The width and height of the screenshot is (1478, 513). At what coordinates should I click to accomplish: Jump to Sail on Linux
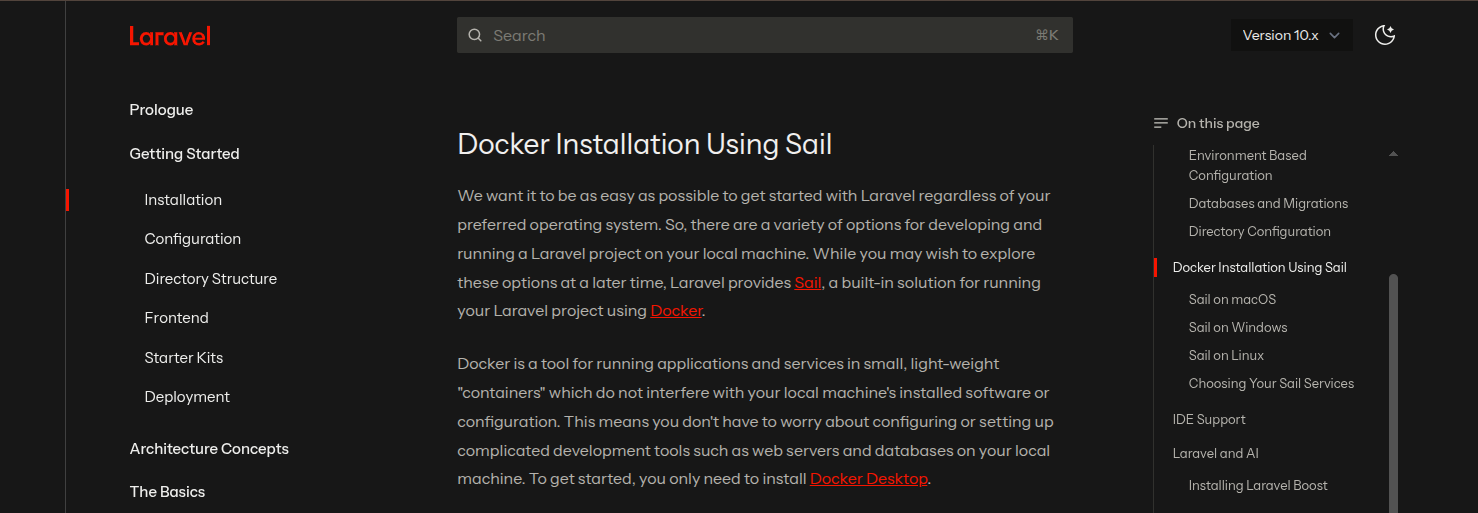[x=1226, y=355]
